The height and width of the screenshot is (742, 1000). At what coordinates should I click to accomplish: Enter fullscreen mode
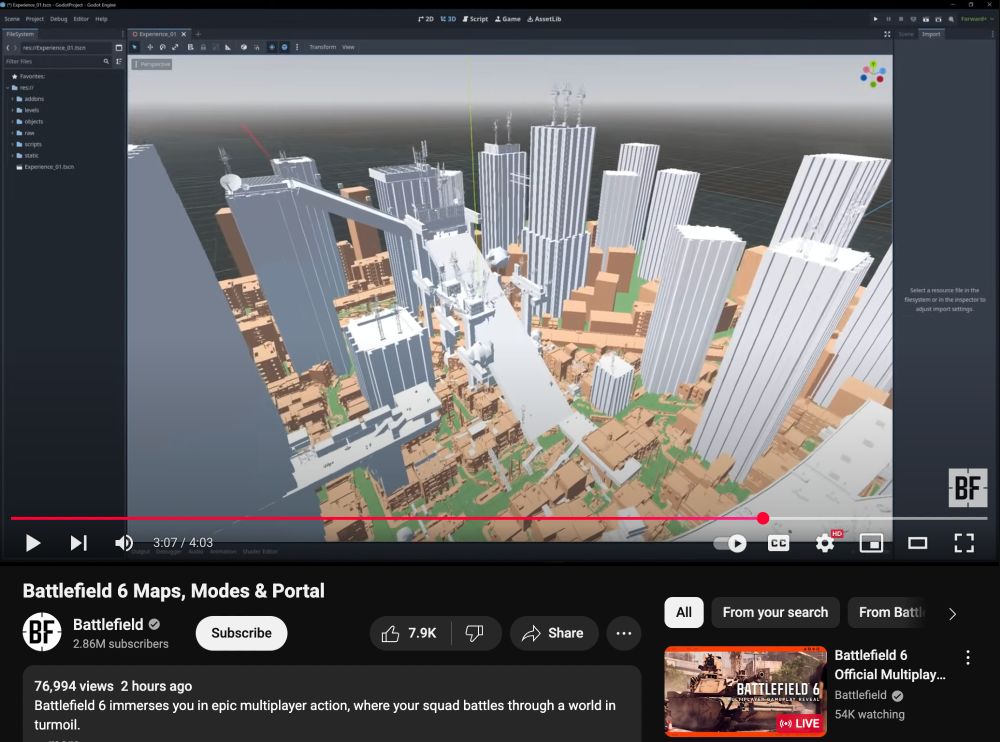point(964,543)
